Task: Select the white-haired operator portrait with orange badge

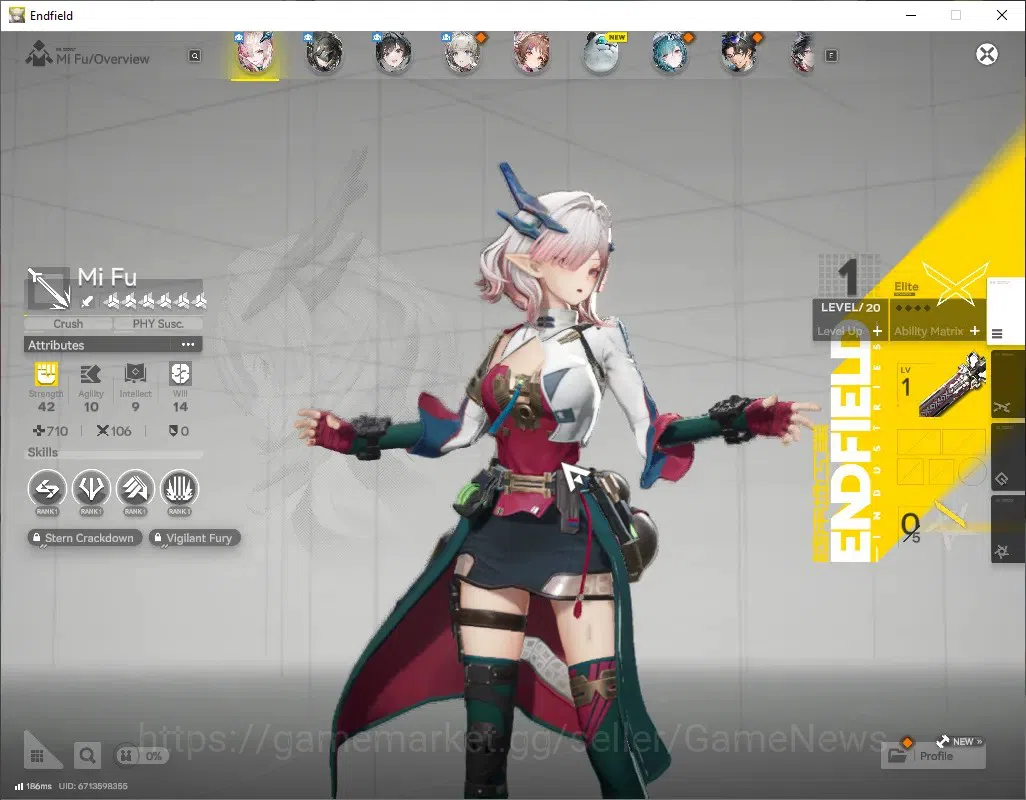Action: click(x=463, y=54)
